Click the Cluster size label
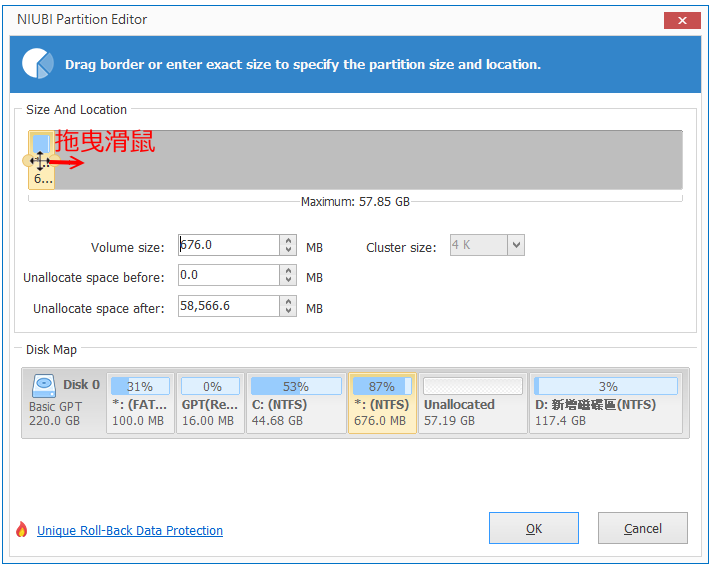Image resolution: width=721 pixels, height=569 pixels. click(401, 247)
